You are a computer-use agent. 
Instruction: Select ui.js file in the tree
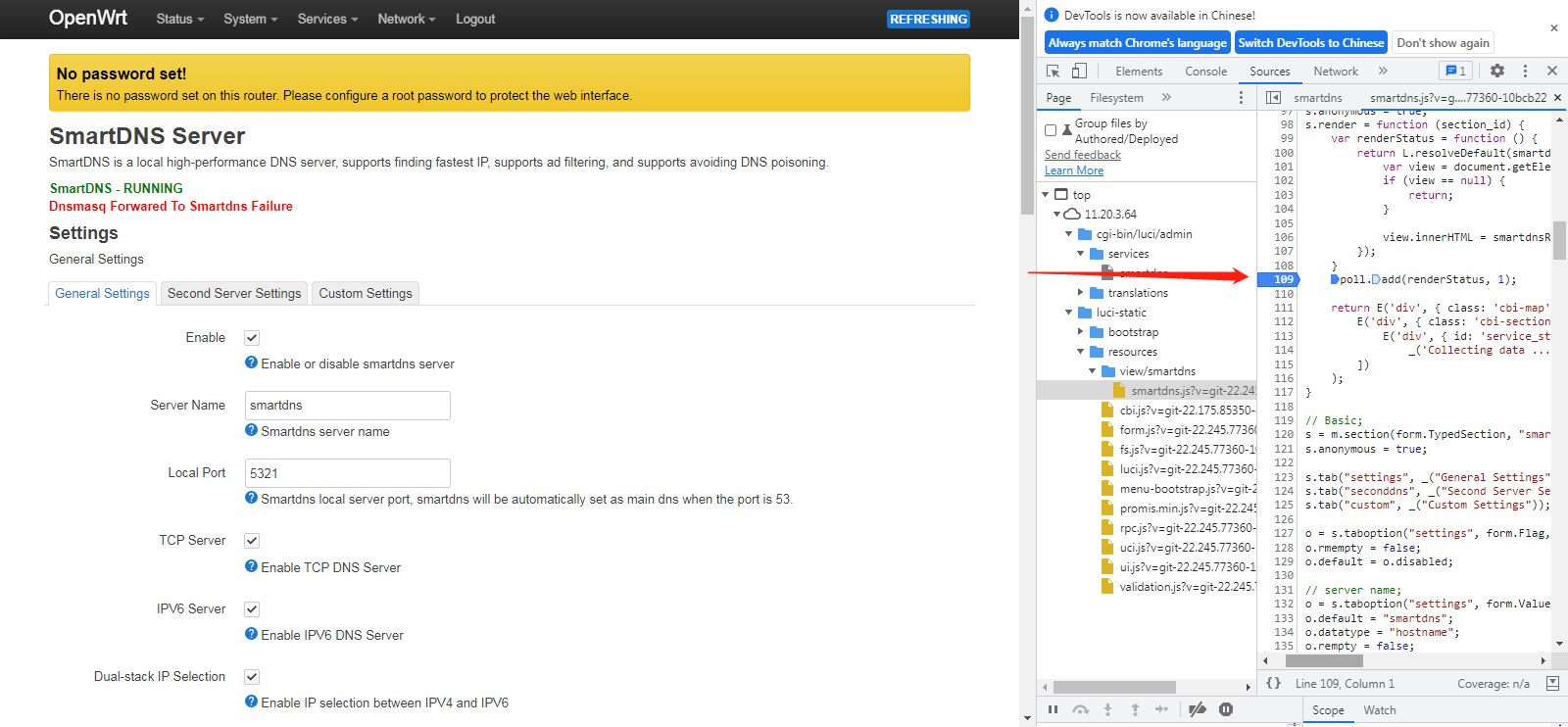(x=1178, y=567)
